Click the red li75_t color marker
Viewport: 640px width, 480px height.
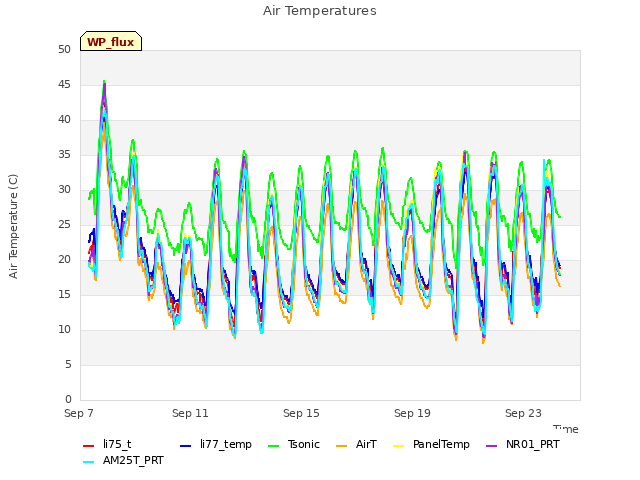click(89, 446)
